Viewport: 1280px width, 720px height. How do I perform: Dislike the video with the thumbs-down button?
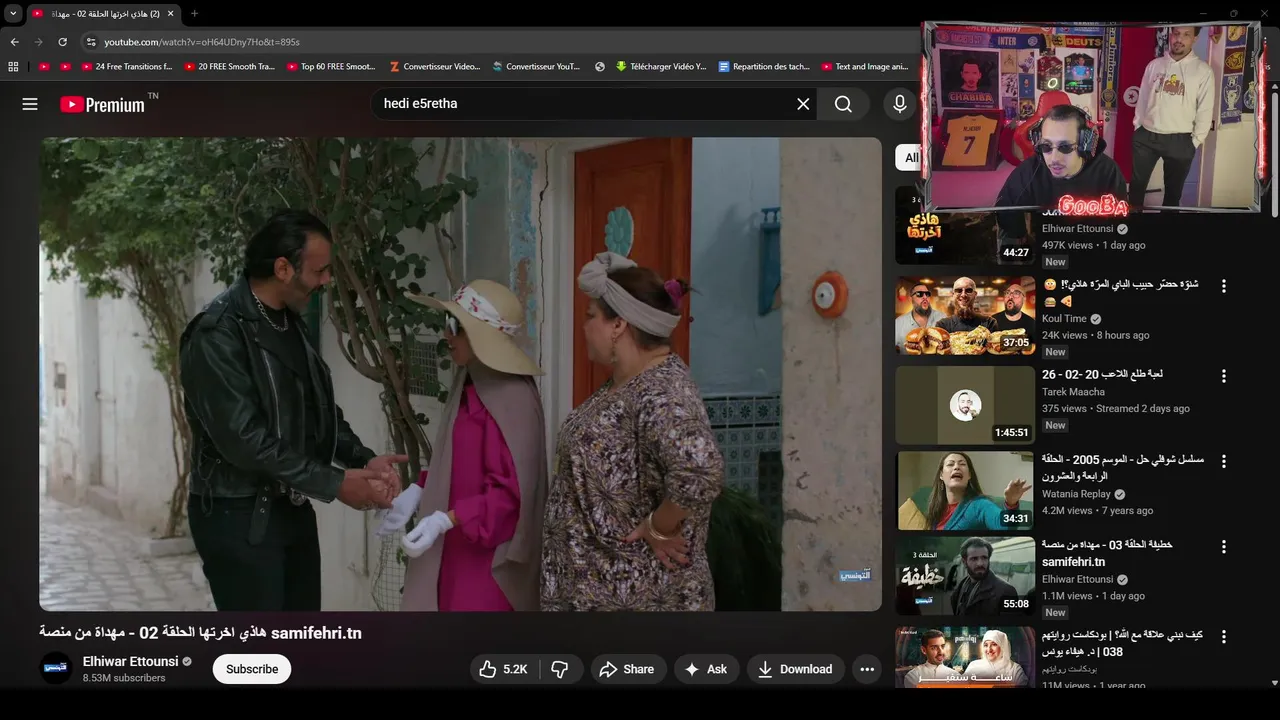[x=560, y=669]
